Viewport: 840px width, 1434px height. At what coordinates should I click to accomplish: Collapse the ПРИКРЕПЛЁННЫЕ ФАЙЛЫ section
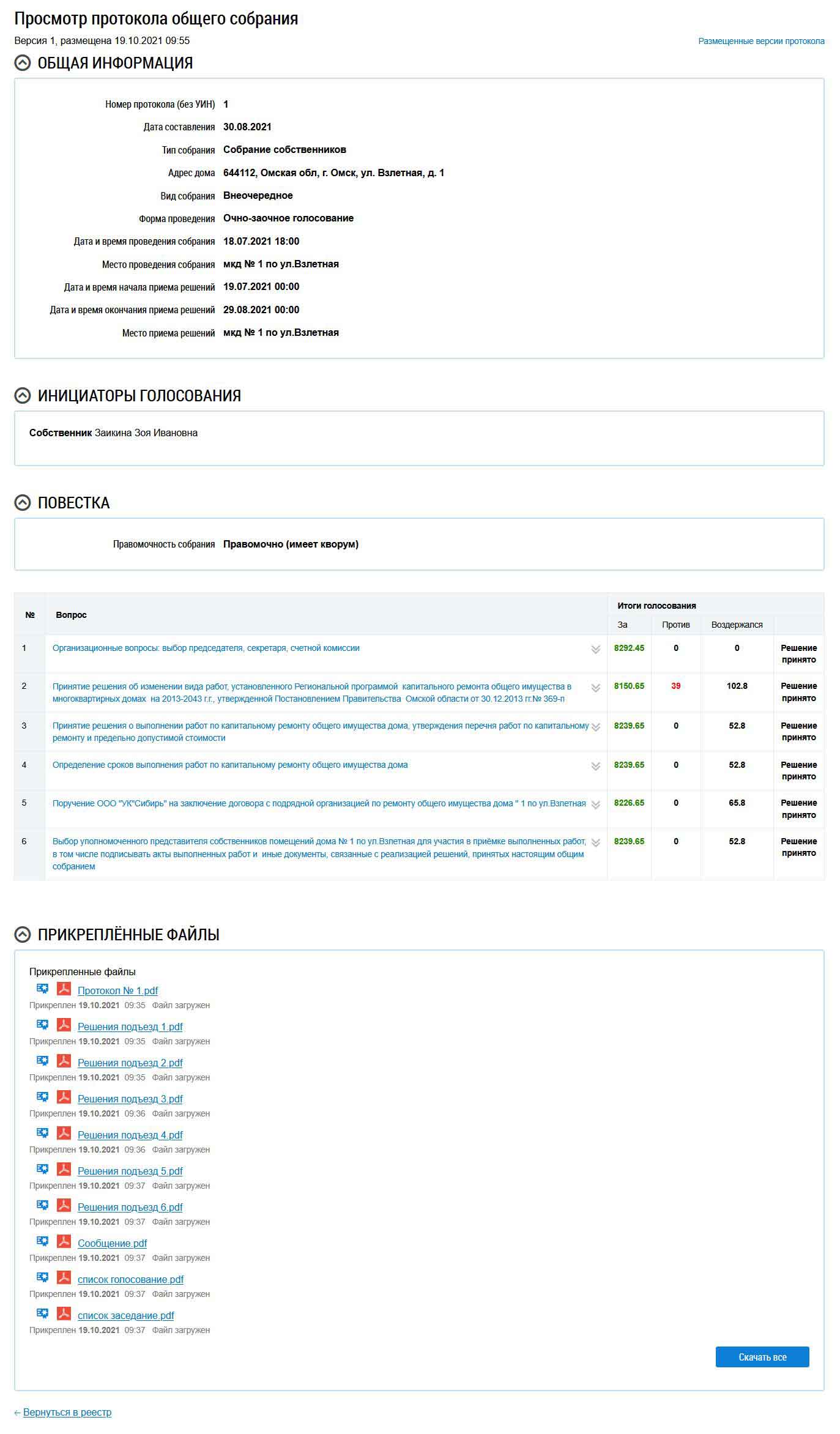tap(23, 934)
